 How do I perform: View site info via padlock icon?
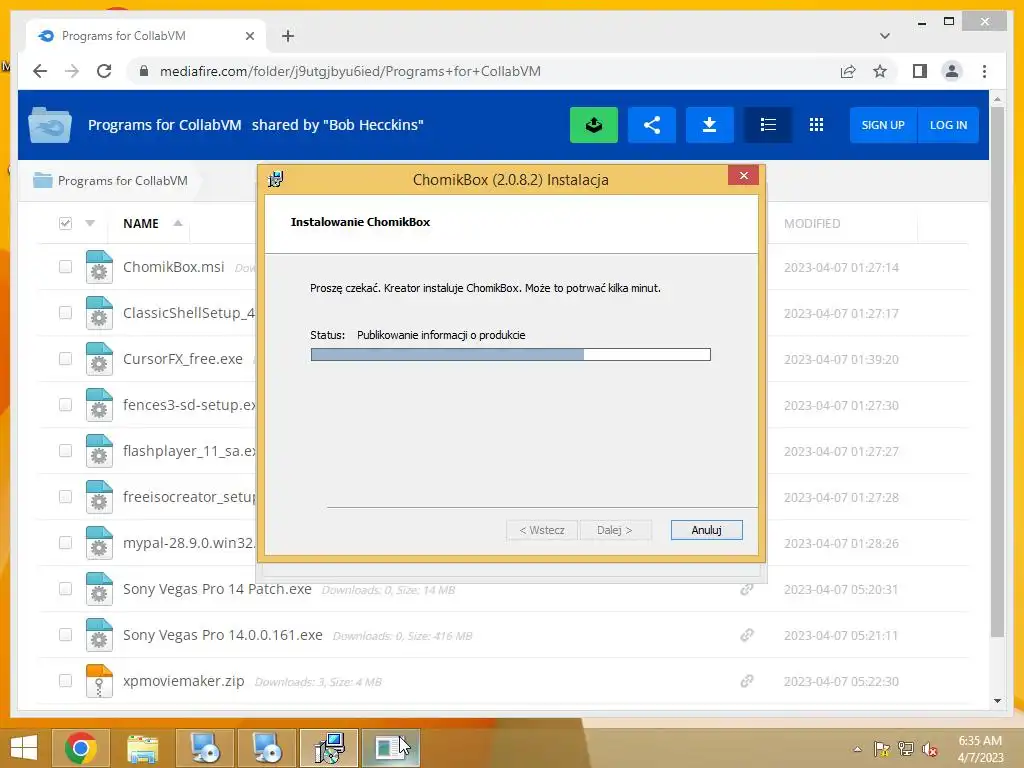pos(144,71)
